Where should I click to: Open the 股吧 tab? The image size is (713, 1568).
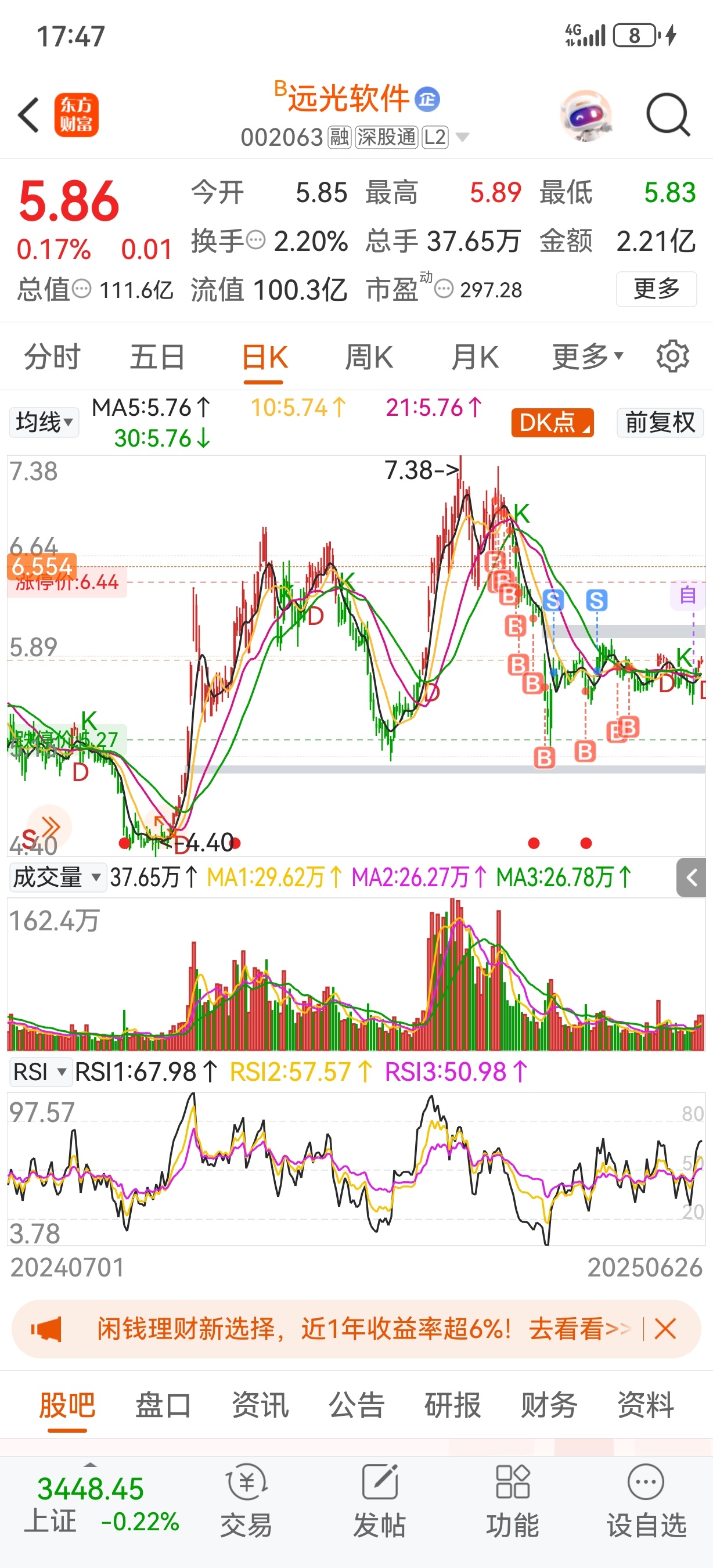click(67, 1405)
